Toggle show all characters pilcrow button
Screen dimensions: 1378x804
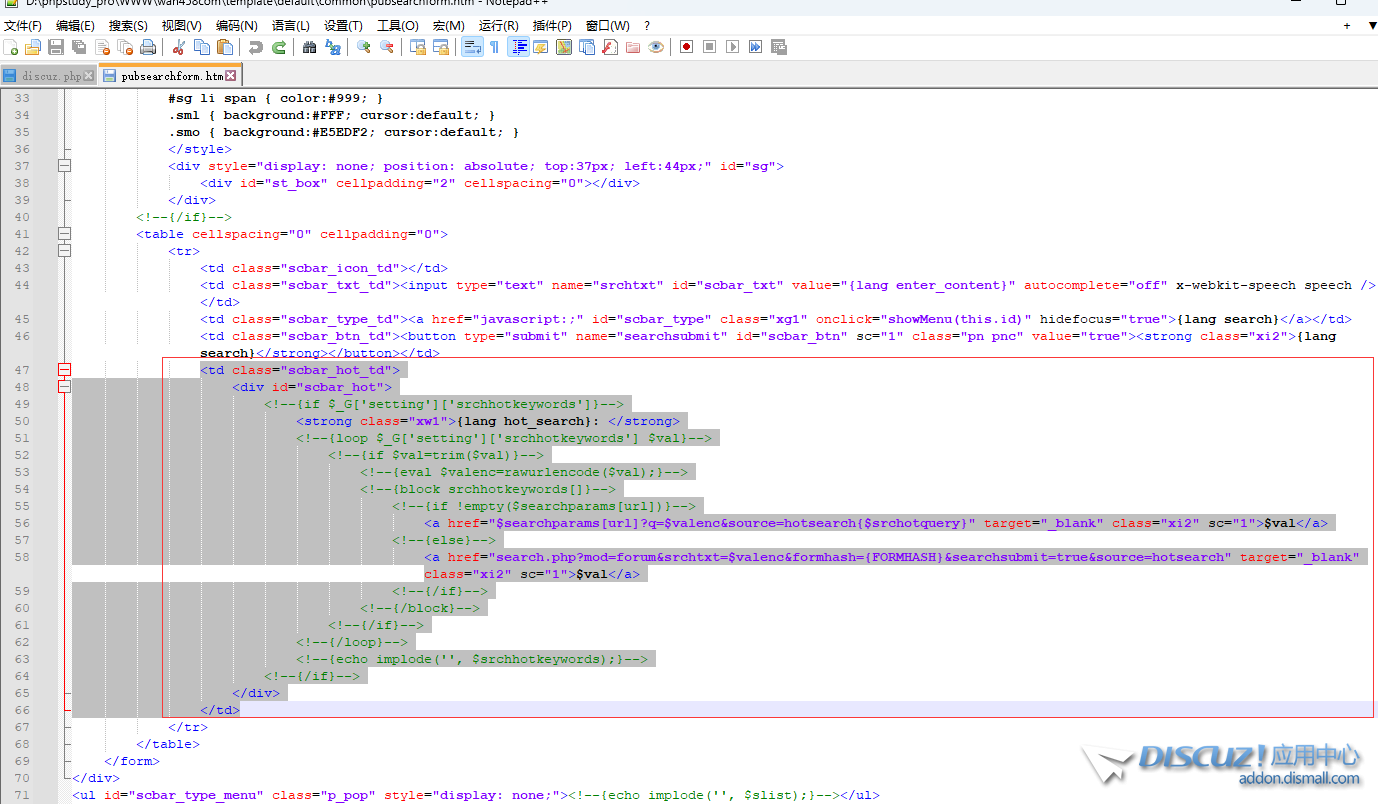pos(494,47)
